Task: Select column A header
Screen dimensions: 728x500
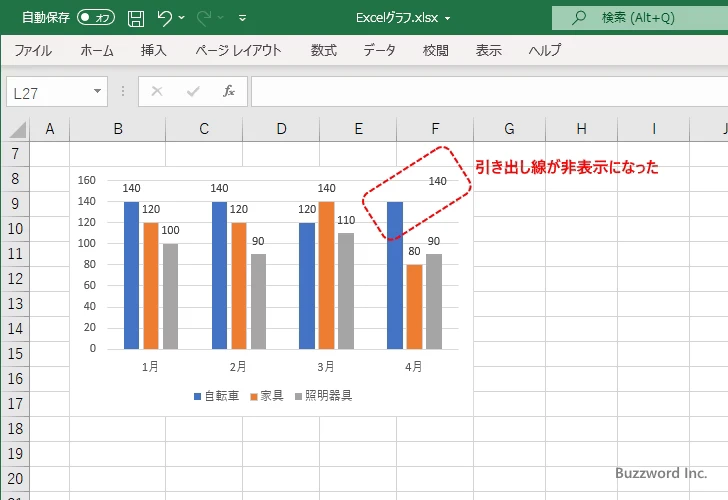Action: coord(50,129)
